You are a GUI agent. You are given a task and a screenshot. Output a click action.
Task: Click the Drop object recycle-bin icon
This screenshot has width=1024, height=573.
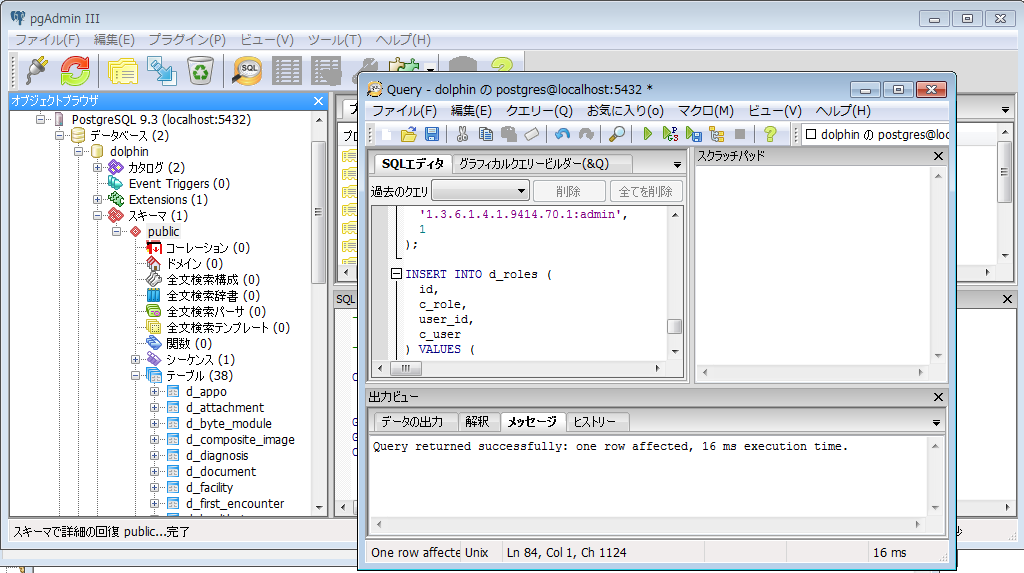(200, 71)
